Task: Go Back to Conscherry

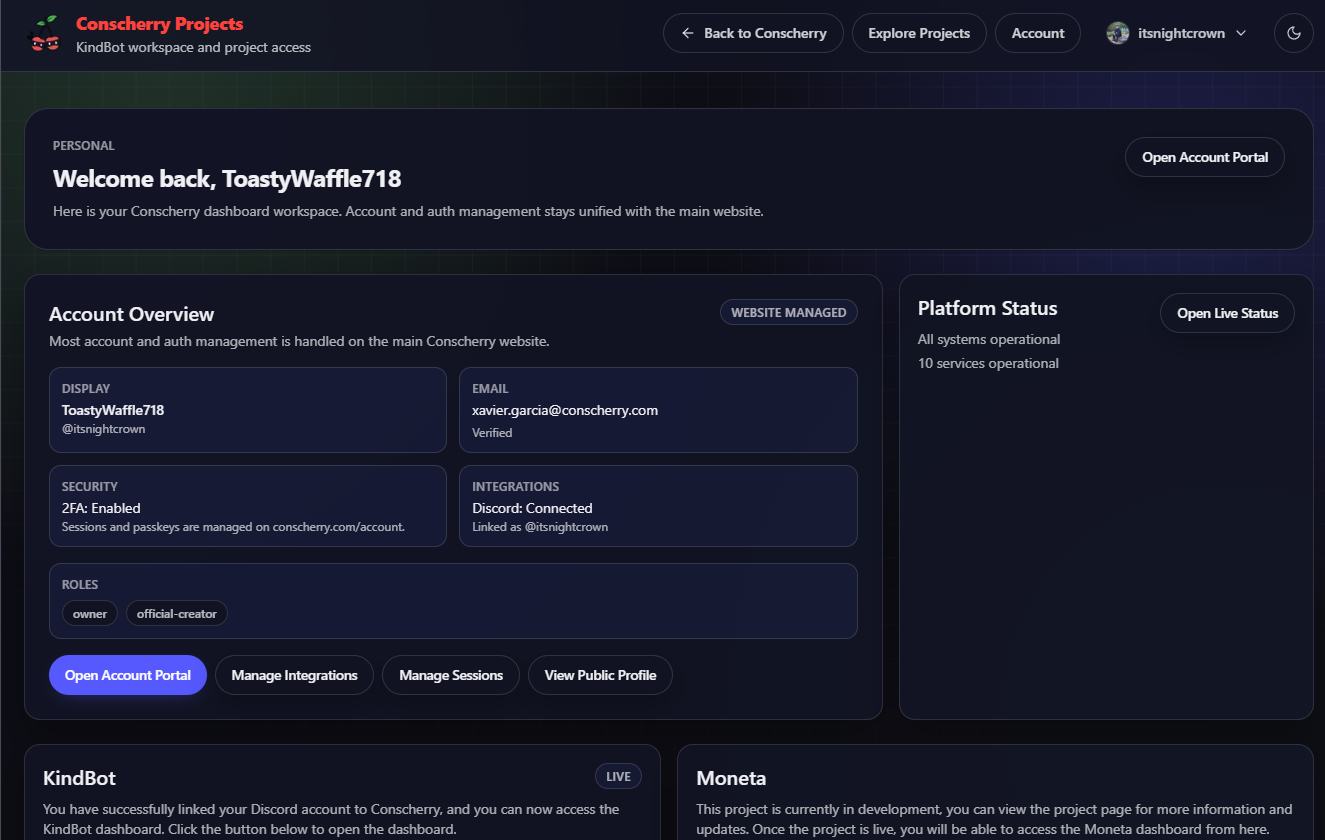Action: [x=753, y=33]
